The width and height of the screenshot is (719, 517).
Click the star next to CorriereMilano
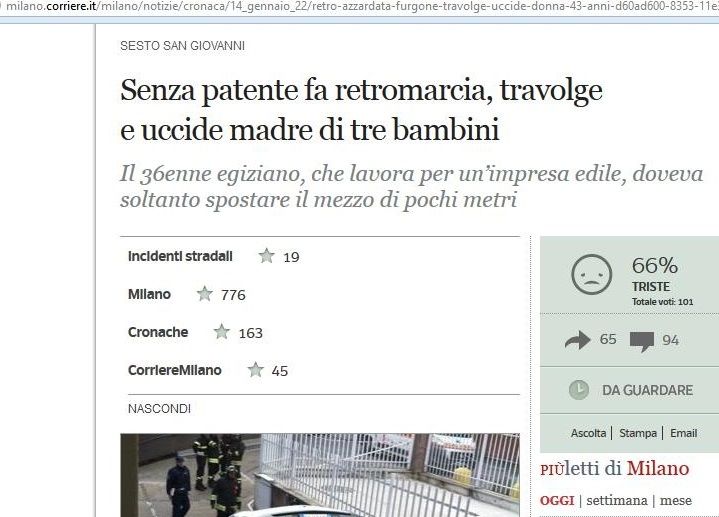(x=255, y=370)
